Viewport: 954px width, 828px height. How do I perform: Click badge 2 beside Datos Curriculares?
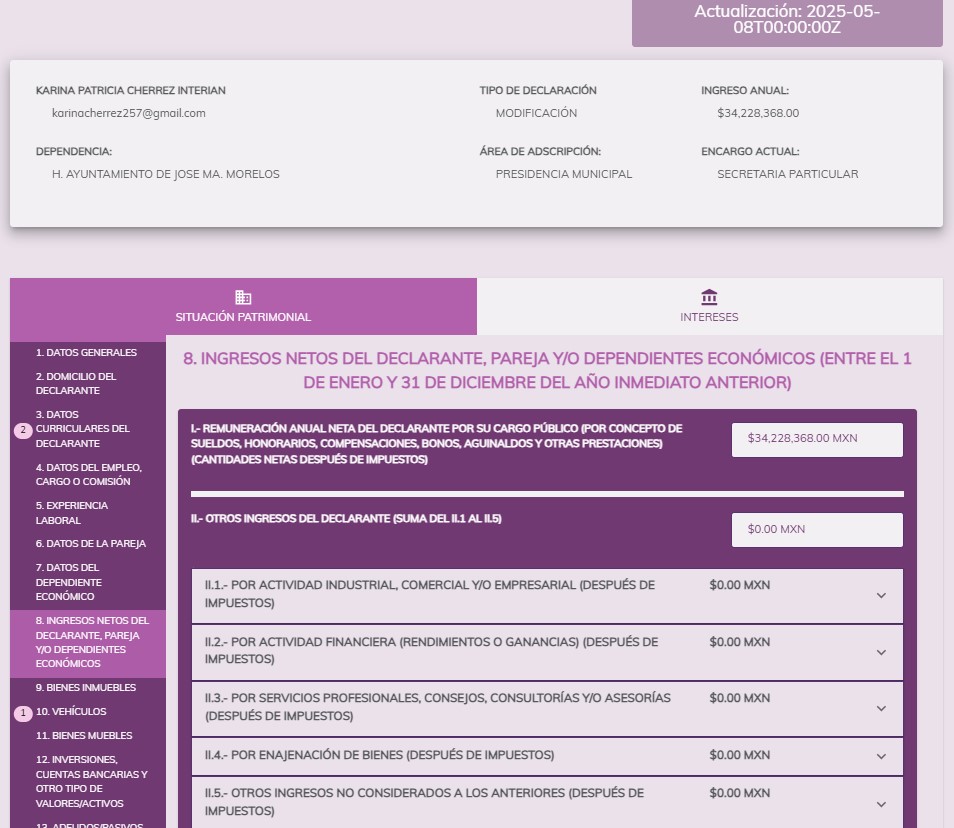(x=23, y=430)
